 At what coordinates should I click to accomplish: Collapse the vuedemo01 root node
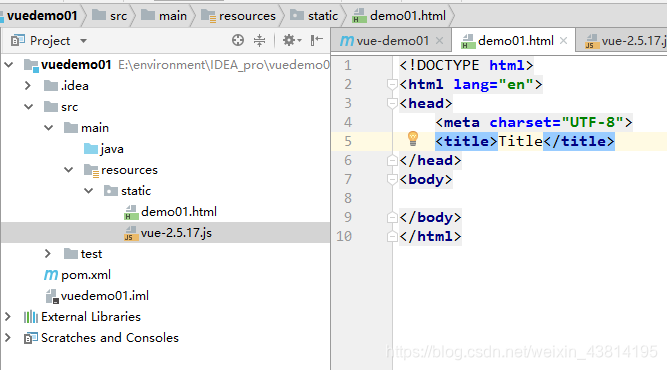[x=9, y=65]
